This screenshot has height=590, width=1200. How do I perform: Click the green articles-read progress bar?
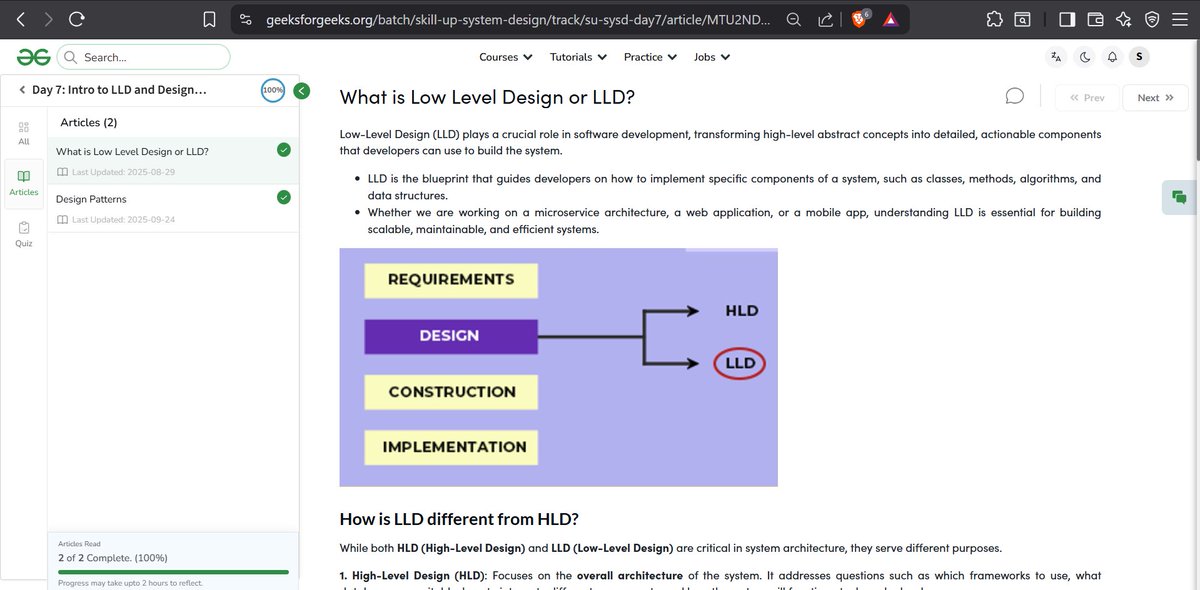click(x=173, y=572)
